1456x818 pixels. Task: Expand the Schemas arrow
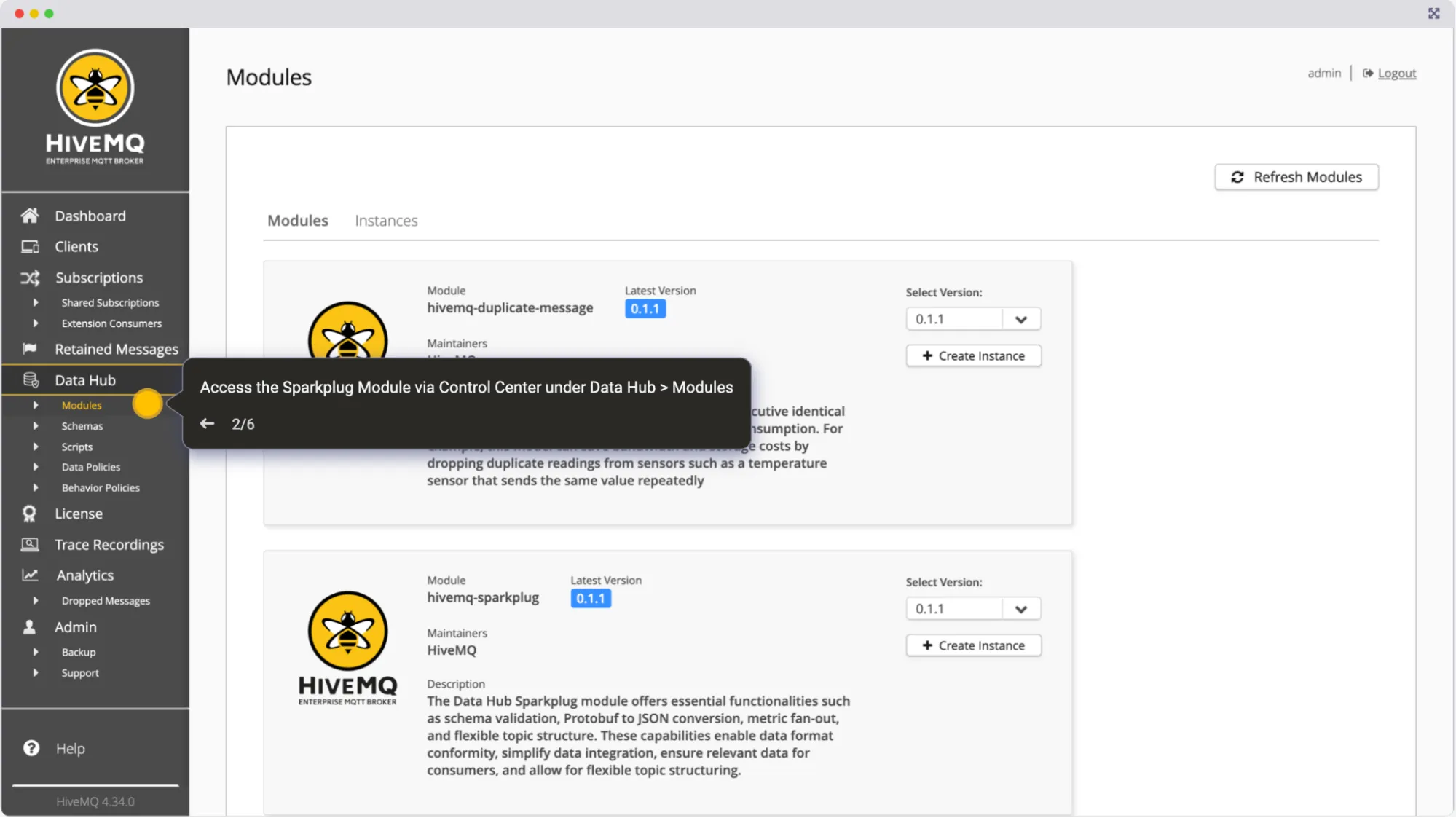[35, 426]
